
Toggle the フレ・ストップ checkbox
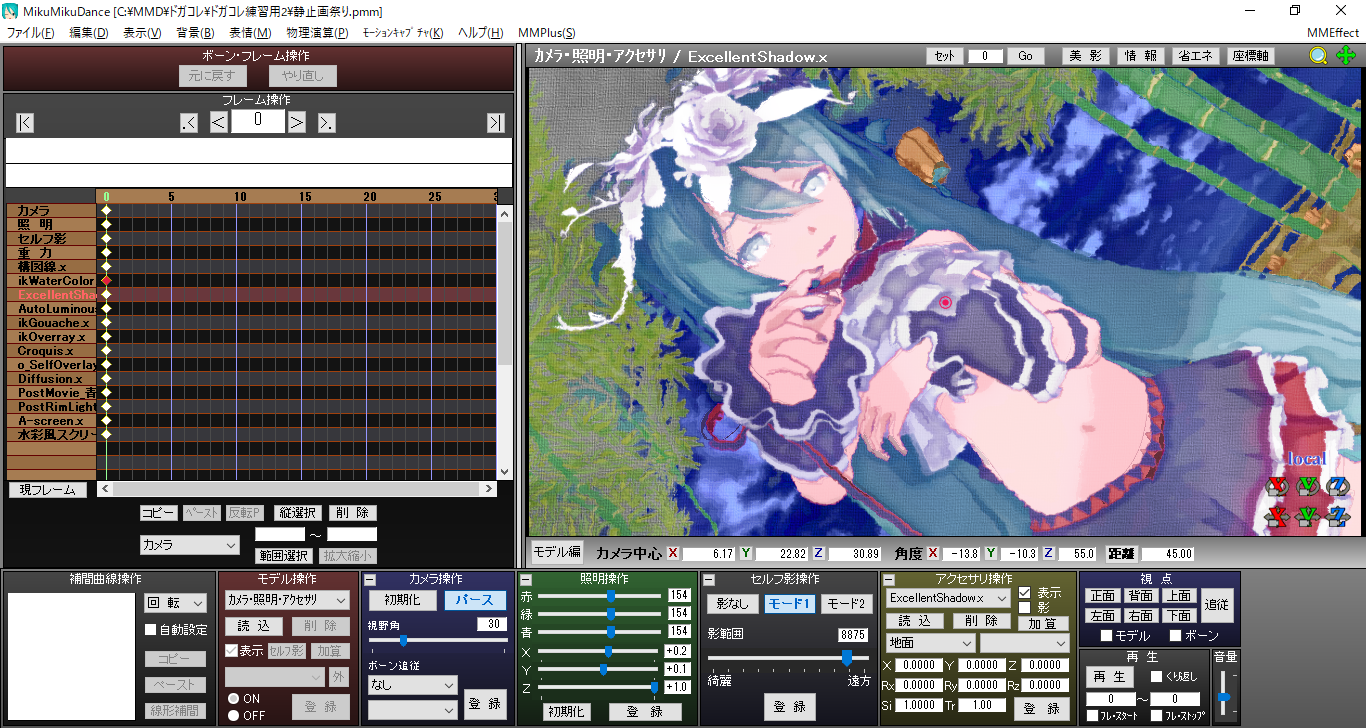point(1156,715)
